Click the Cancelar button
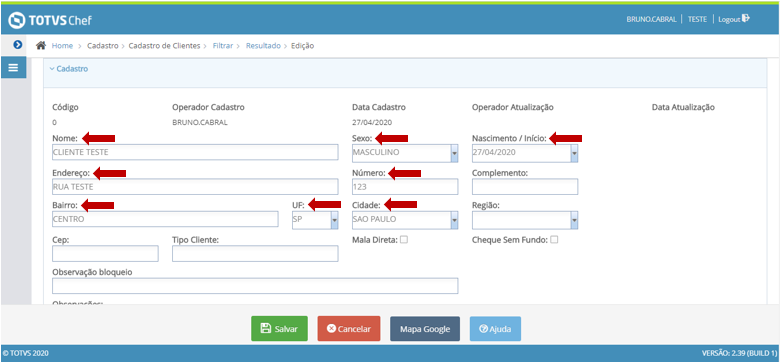This screenshot has width=781, height=364. [349, 329]
